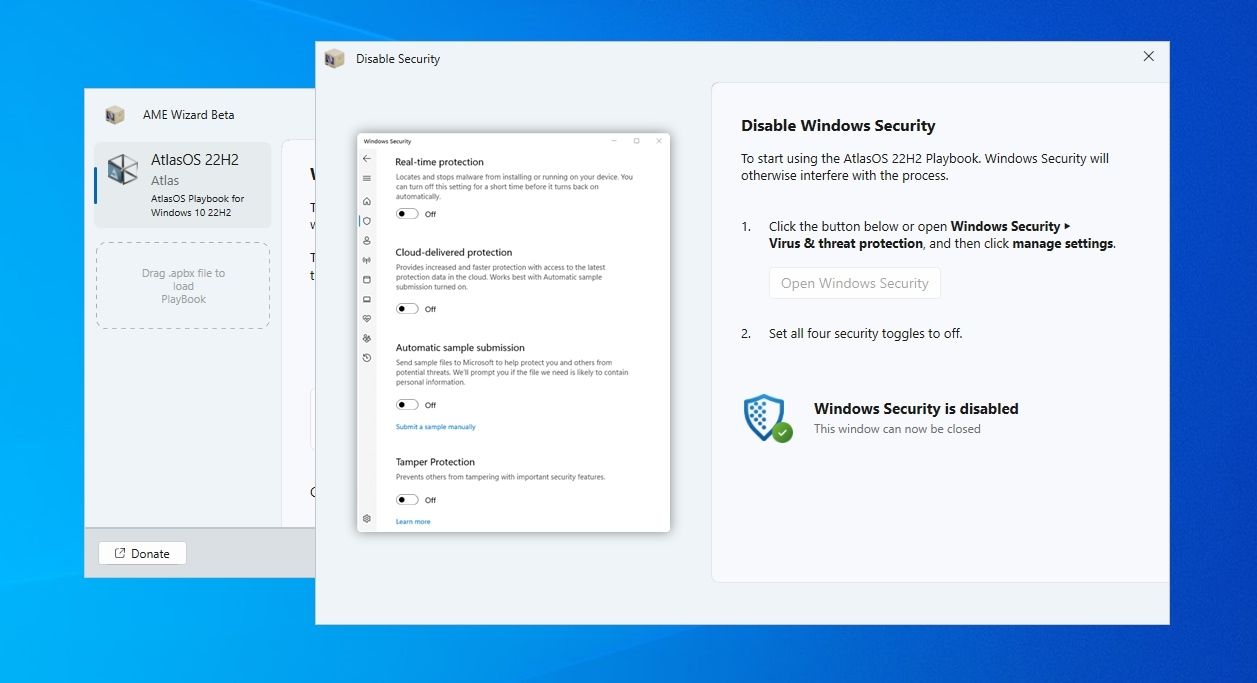The width and height of the screenshot is (1257, 683).
Task: Open the Device performance & health heart icon
Action: [x=367, y=319]
